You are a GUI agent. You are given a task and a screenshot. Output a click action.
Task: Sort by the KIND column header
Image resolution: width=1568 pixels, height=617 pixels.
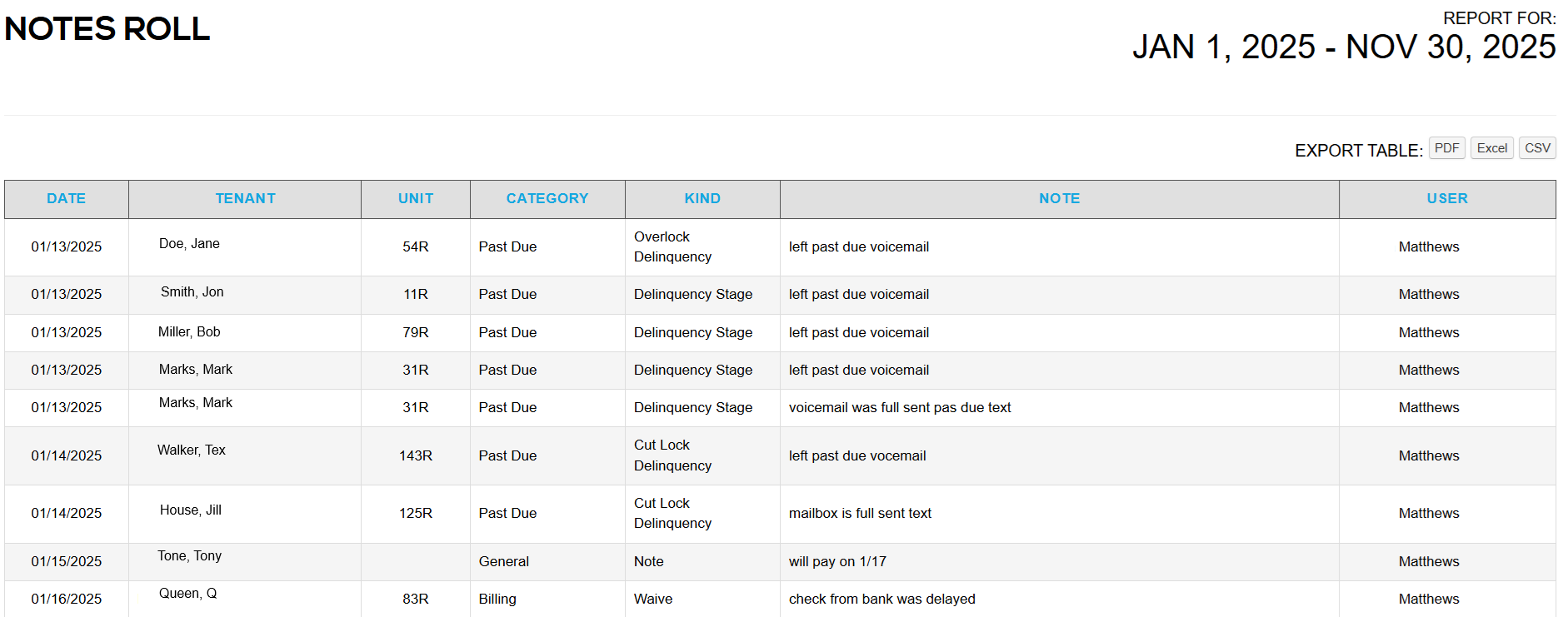(702, 199)
